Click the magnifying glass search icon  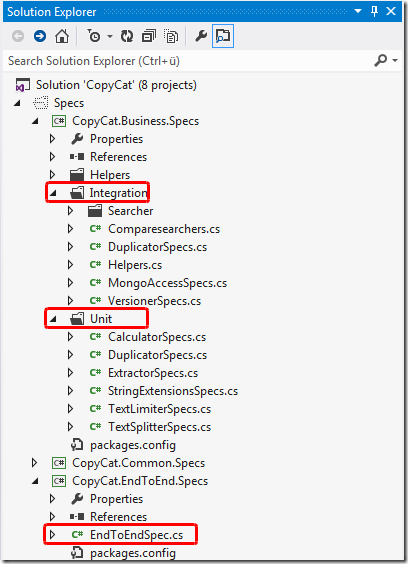380,60
